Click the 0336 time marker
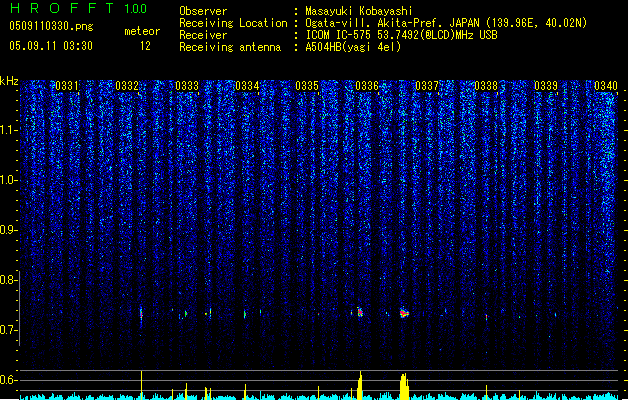 pyautogui.click(x=367, y=86)
